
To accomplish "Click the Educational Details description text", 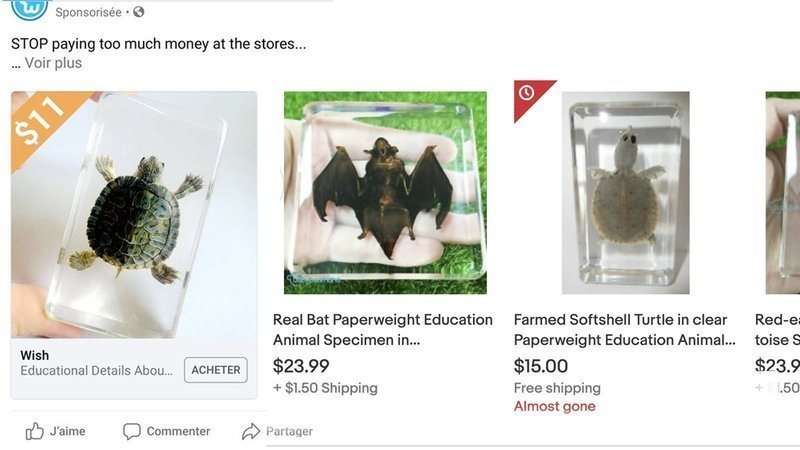I will [x=96, y=371].
